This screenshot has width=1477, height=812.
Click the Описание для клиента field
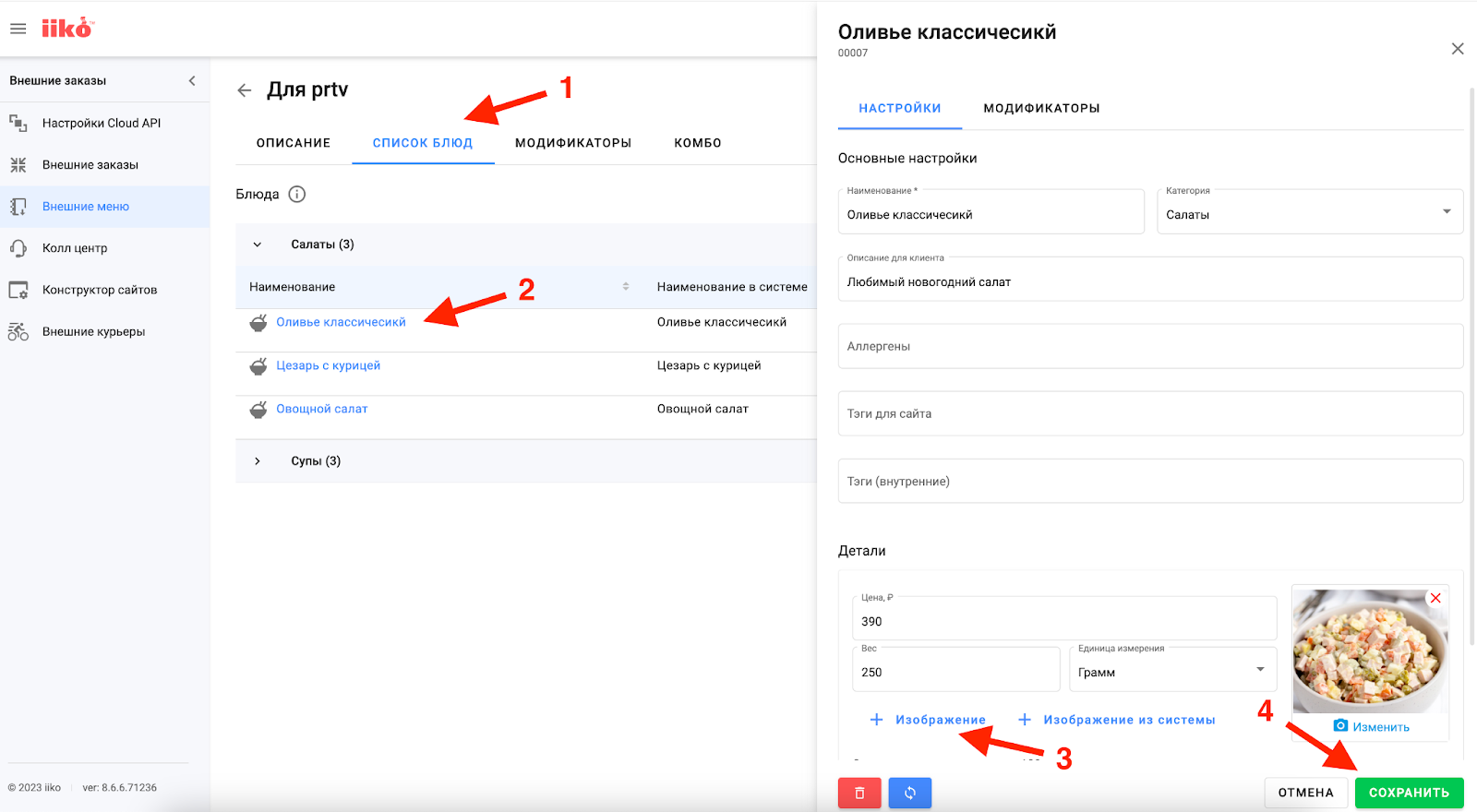coord(1150,279)
